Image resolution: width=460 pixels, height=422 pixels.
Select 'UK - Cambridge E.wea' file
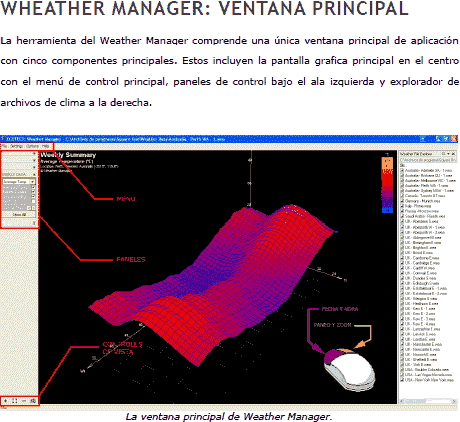pos(422,263)
